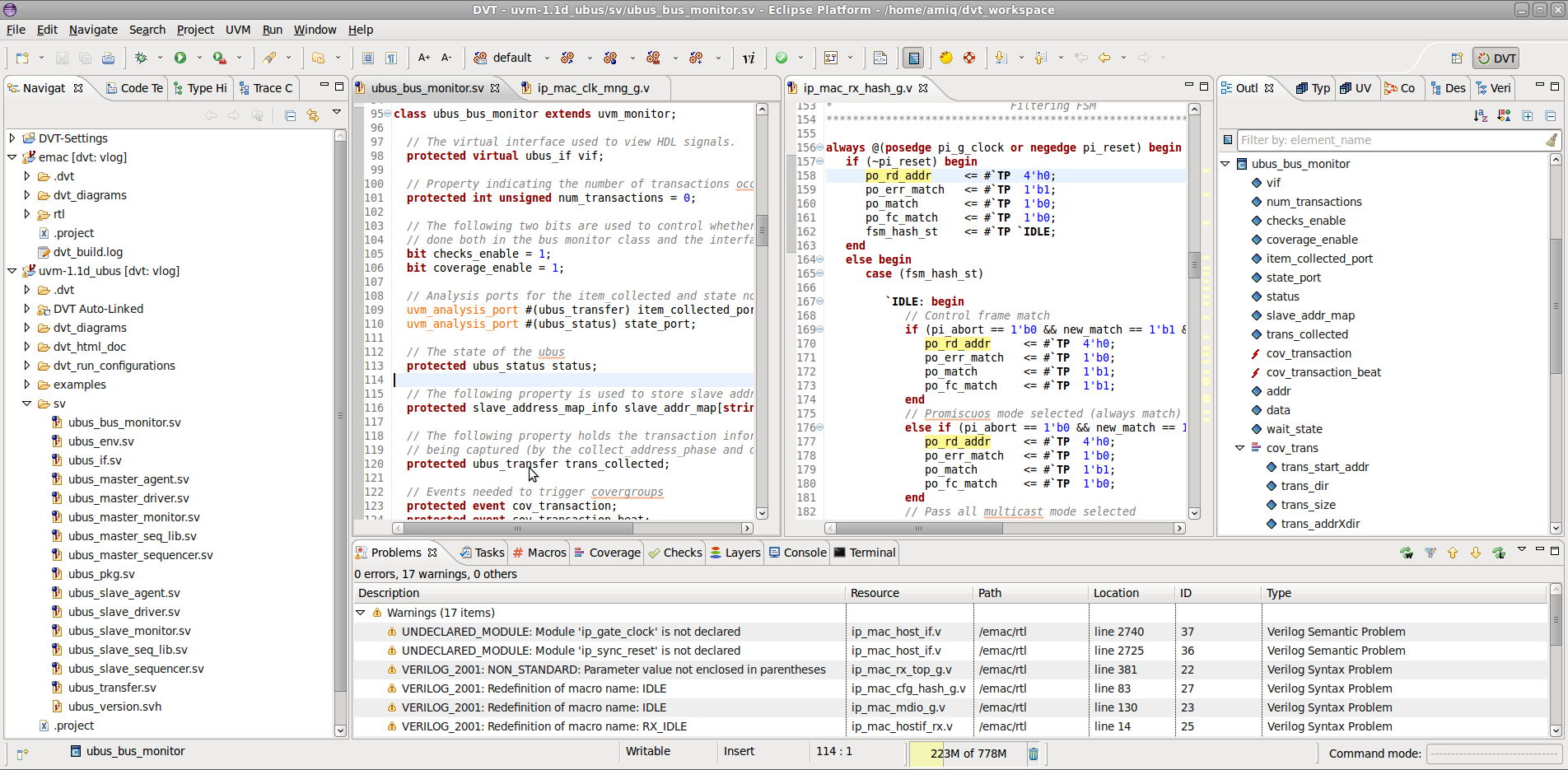Increase editor font size with A+ icon
The image size is (1568, 770).
click(x=423, y=58)
